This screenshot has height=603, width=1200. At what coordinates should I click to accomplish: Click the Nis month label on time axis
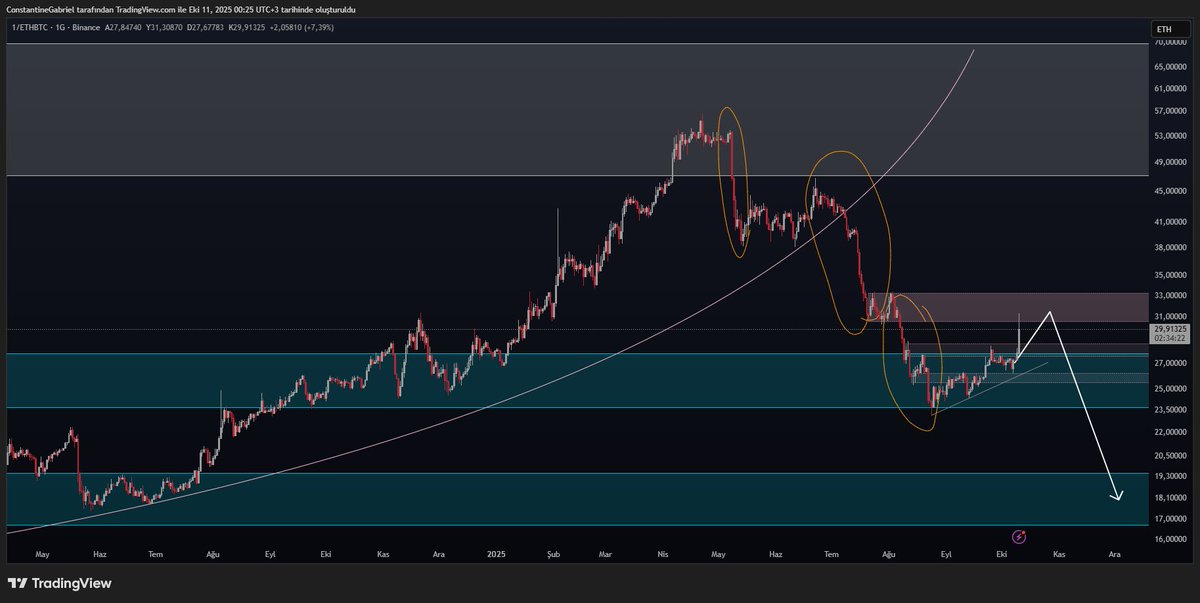661,552
